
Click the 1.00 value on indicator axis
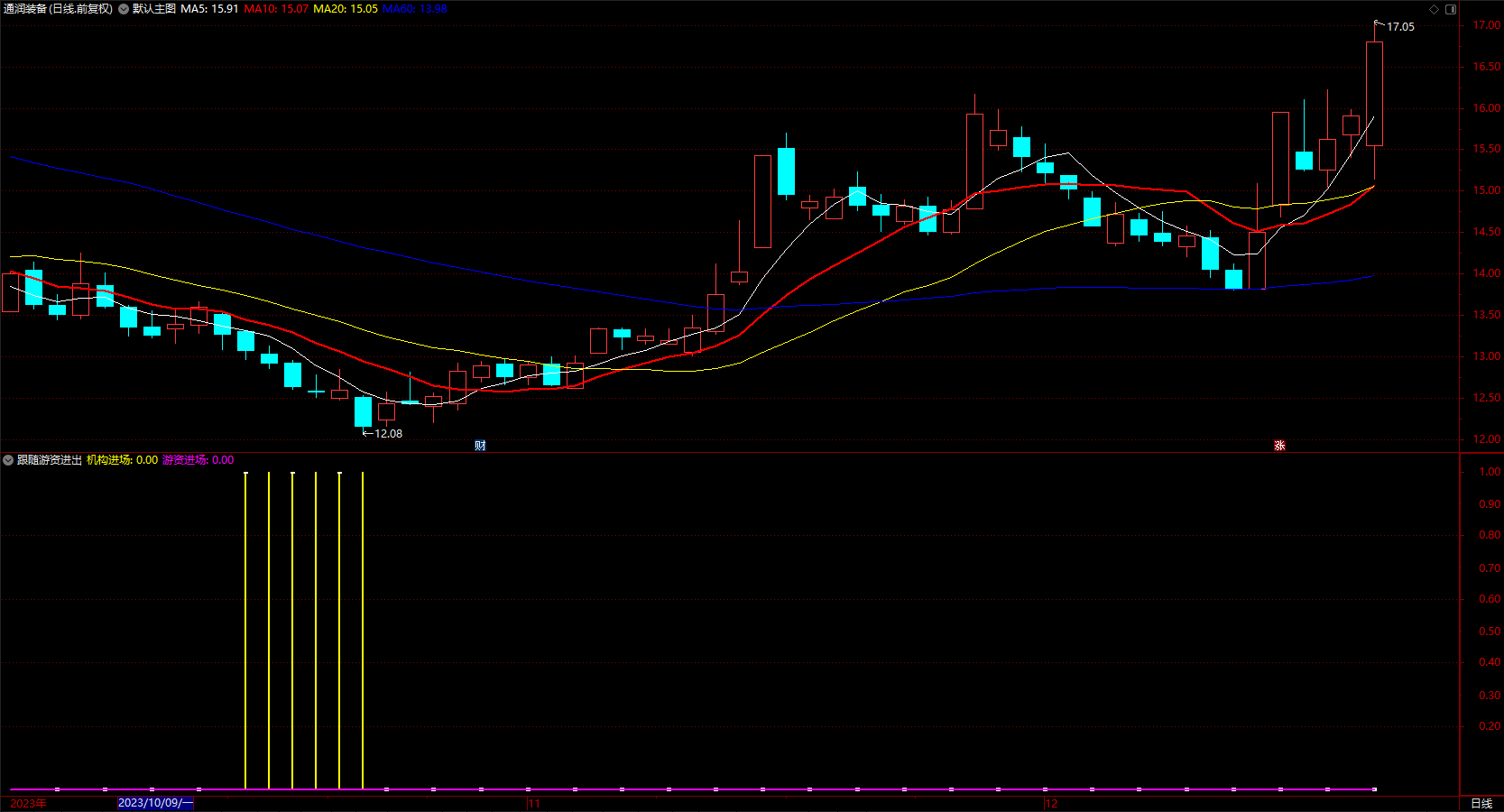click(1490, 472)
